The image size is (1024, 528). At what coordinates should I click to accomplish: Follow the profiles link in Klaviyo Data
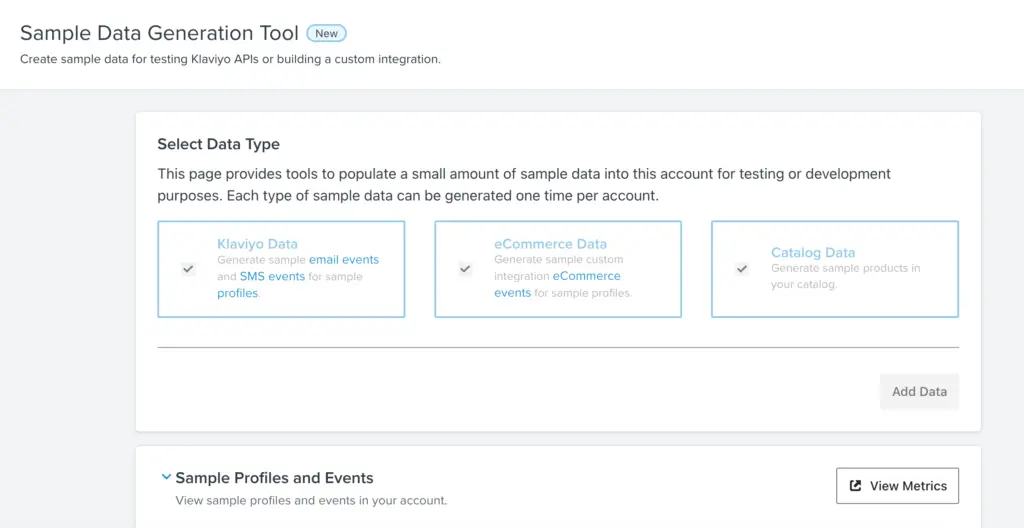pyautogui.click(x=237, y=293)
